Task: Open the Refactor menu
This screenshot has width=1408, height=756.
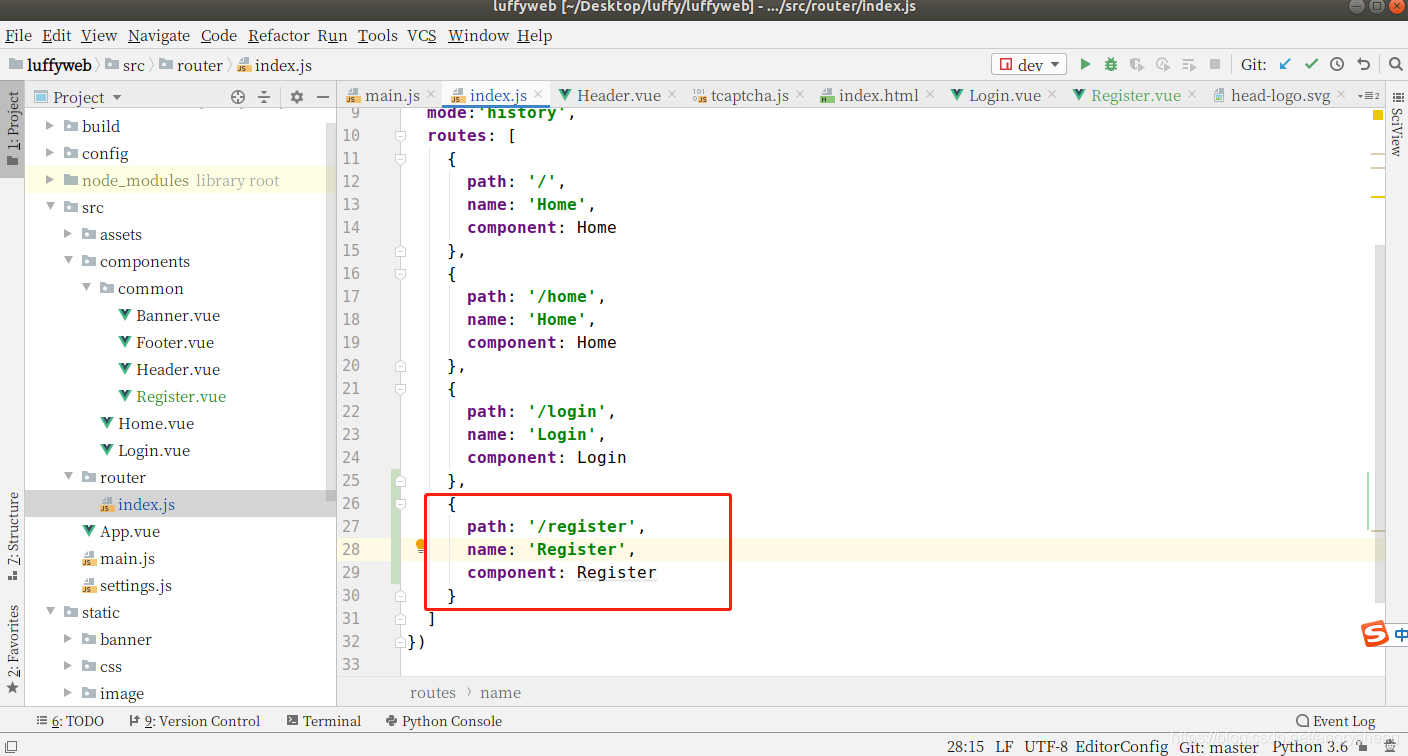Action: [x=279, y=35]
